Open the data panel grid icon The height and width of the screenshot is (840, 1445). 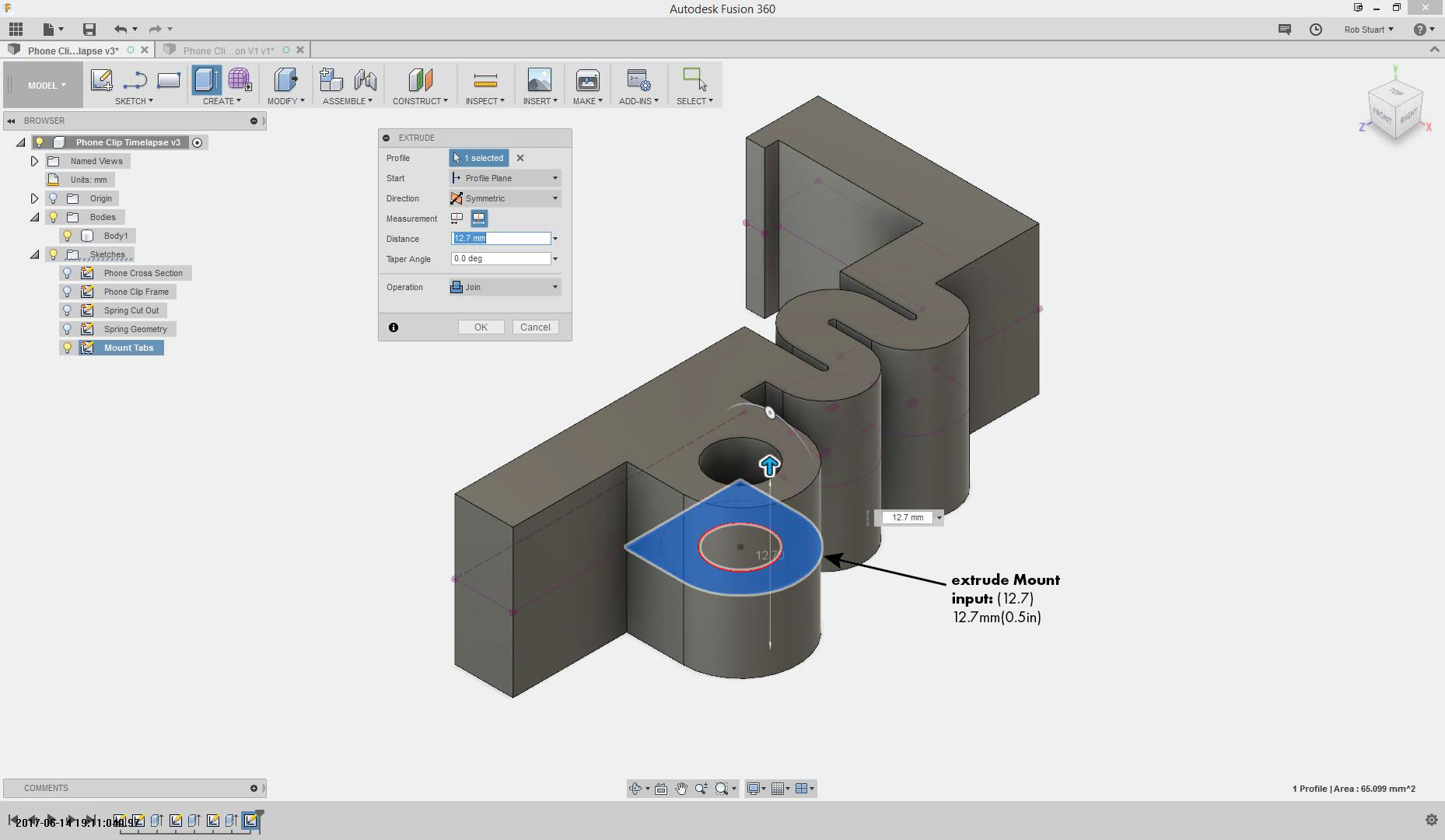point(16,30)
